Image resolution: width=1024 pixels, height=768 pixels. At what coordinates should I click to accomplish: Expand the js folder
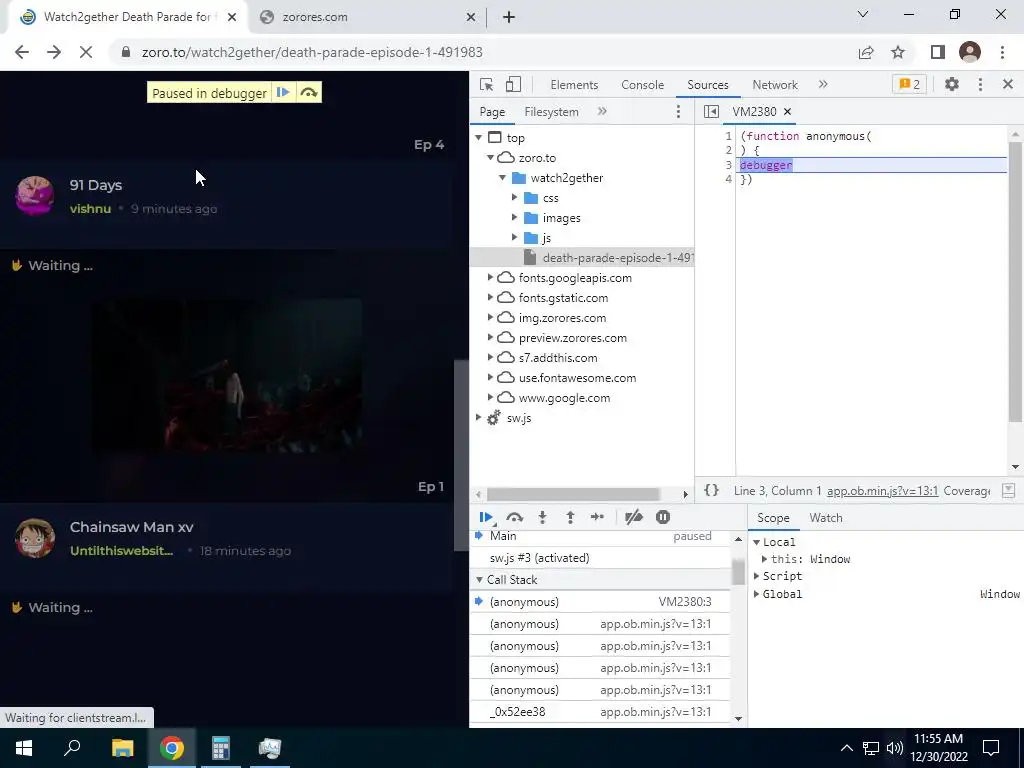tap(515, 238)
